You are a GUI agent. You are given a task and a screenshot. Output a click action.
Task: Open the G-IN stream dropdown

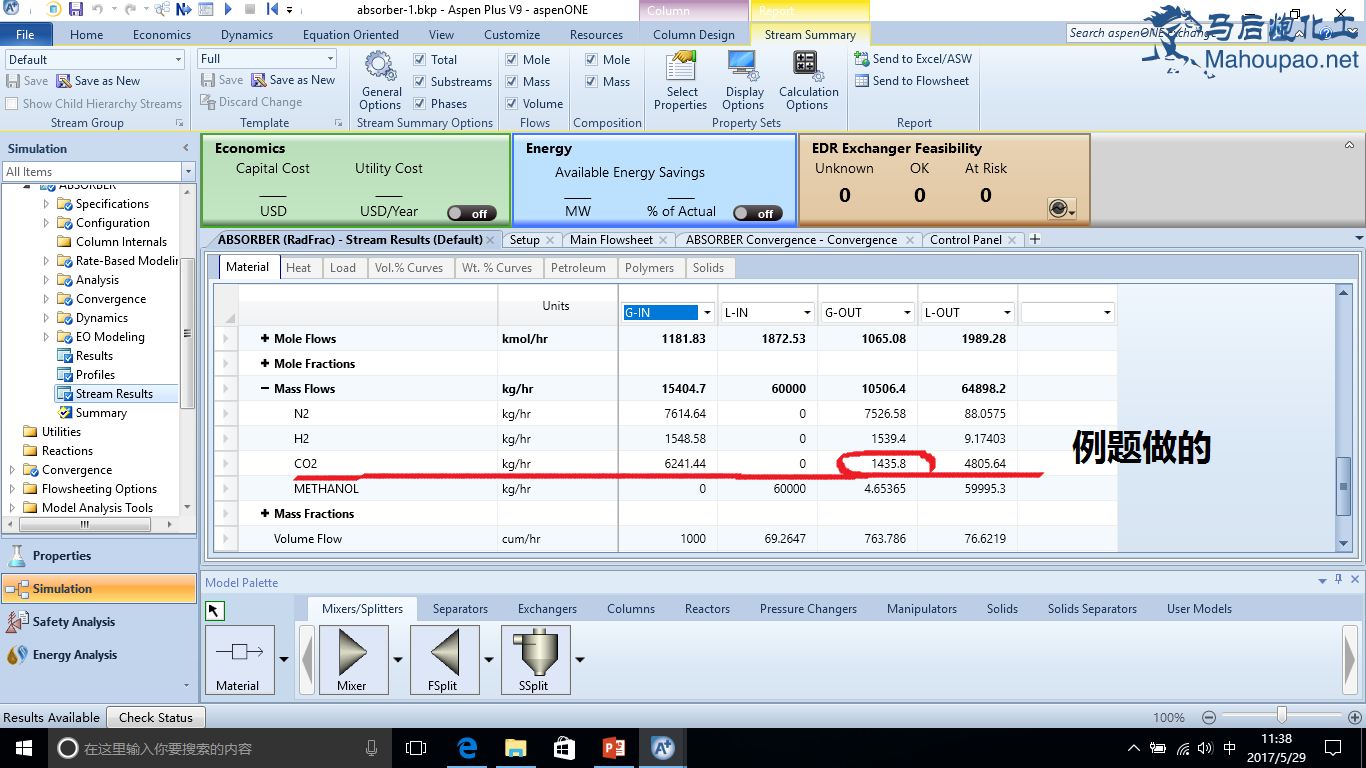708,313
